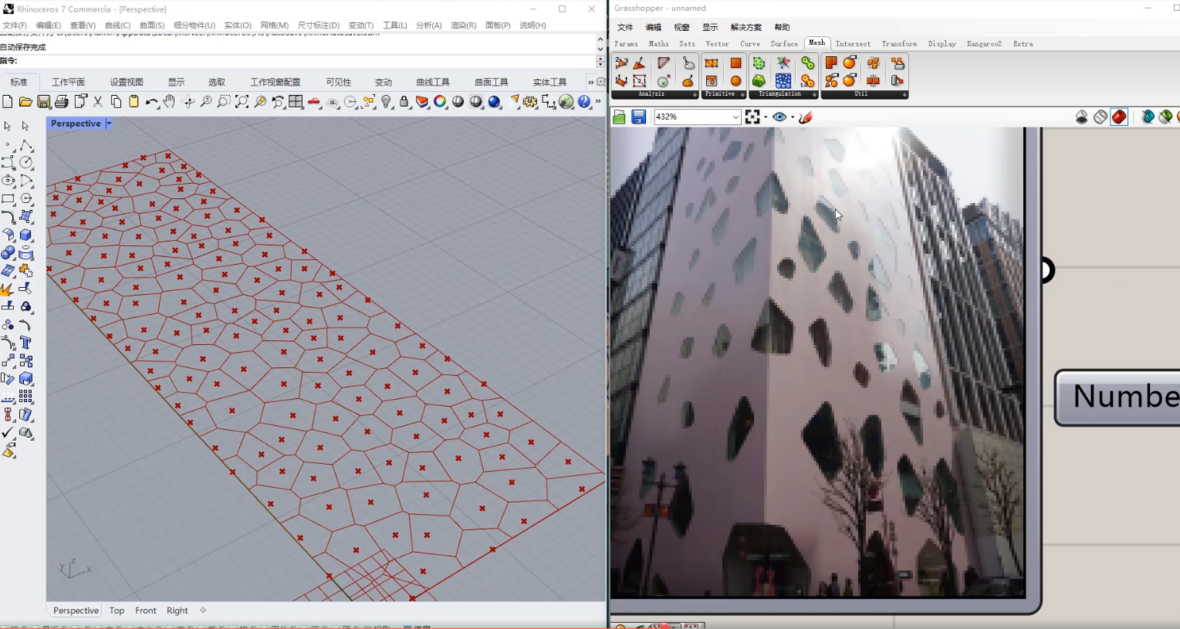The width and height of the screenshot is (1180, 629).
Task: Click the Print icon in Rhino toolbar
Action: 62,102
